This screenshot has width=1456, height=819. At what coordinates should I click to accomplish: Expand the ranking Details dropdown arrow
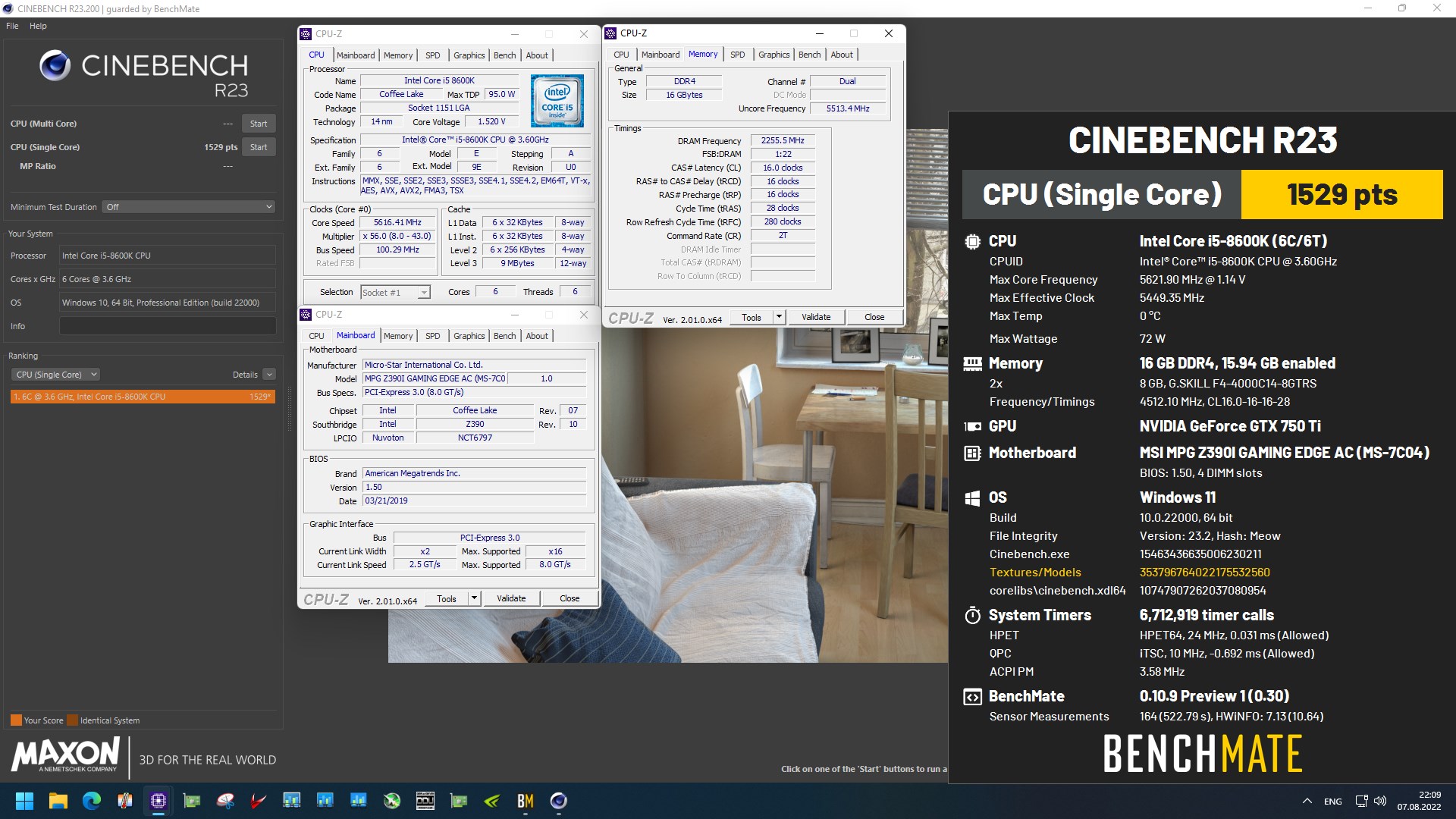point(269,375)
